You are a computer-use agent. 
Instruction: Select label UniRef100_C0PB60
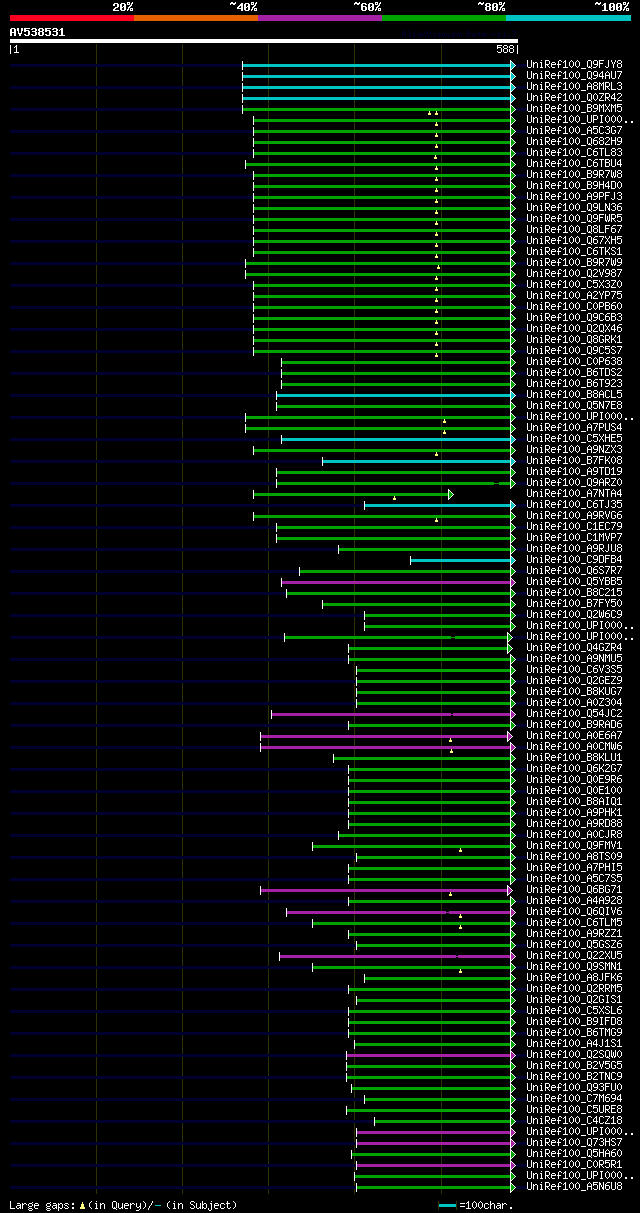click(574, 306)
